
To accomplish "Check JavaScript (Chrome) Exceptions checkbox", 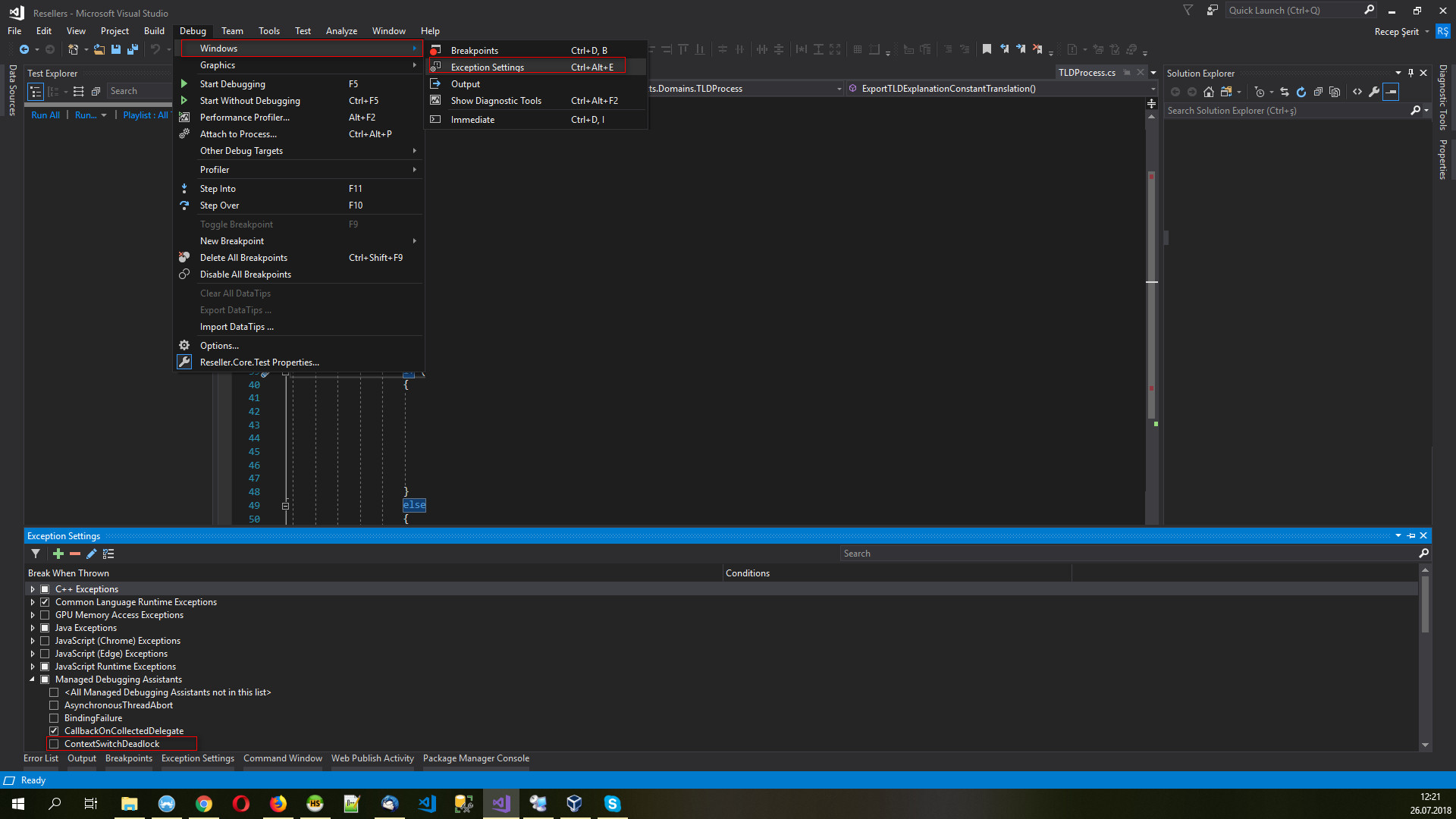I will point(45,641).
